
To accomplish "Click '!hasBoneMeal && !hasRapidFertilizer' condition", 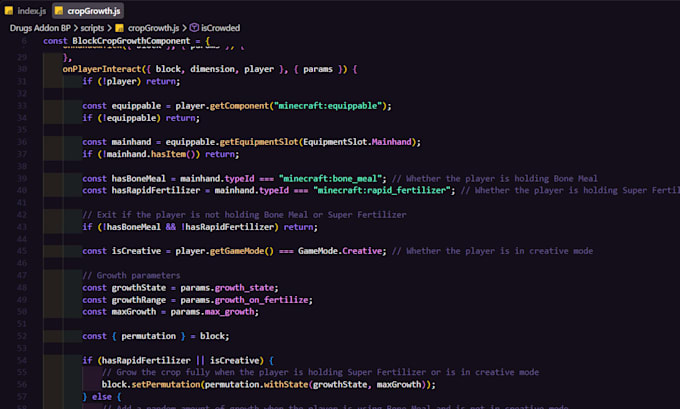I will click(188, 227).
